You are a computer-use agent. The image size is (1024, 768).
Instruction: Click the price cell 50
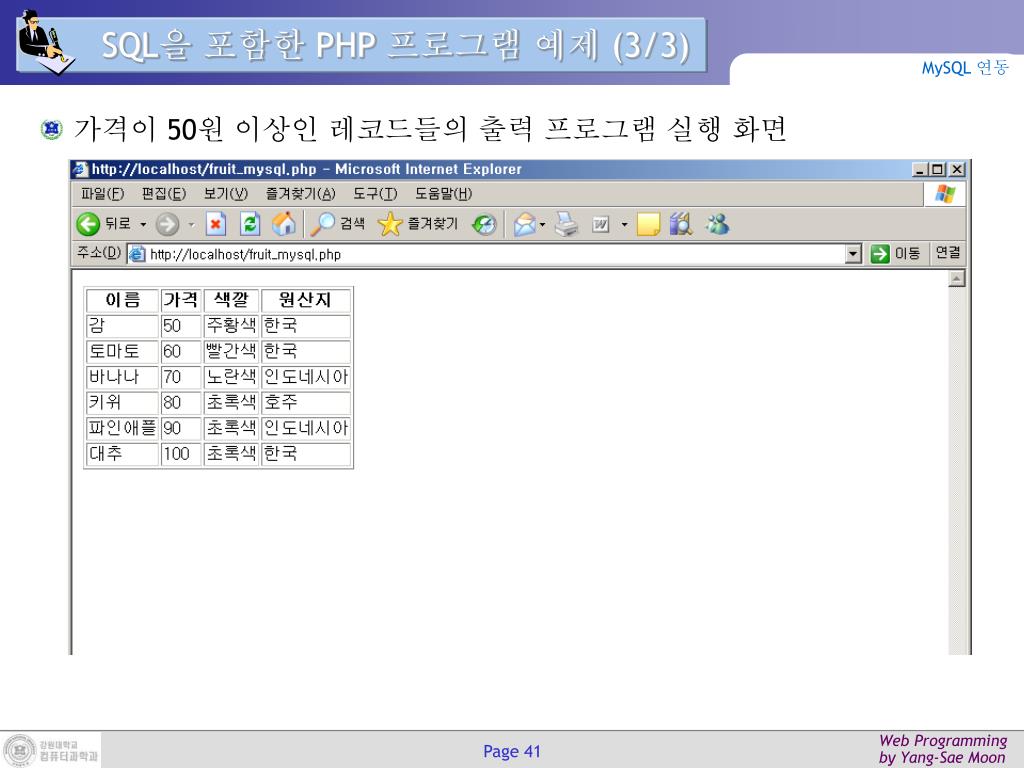click(181, 326)
